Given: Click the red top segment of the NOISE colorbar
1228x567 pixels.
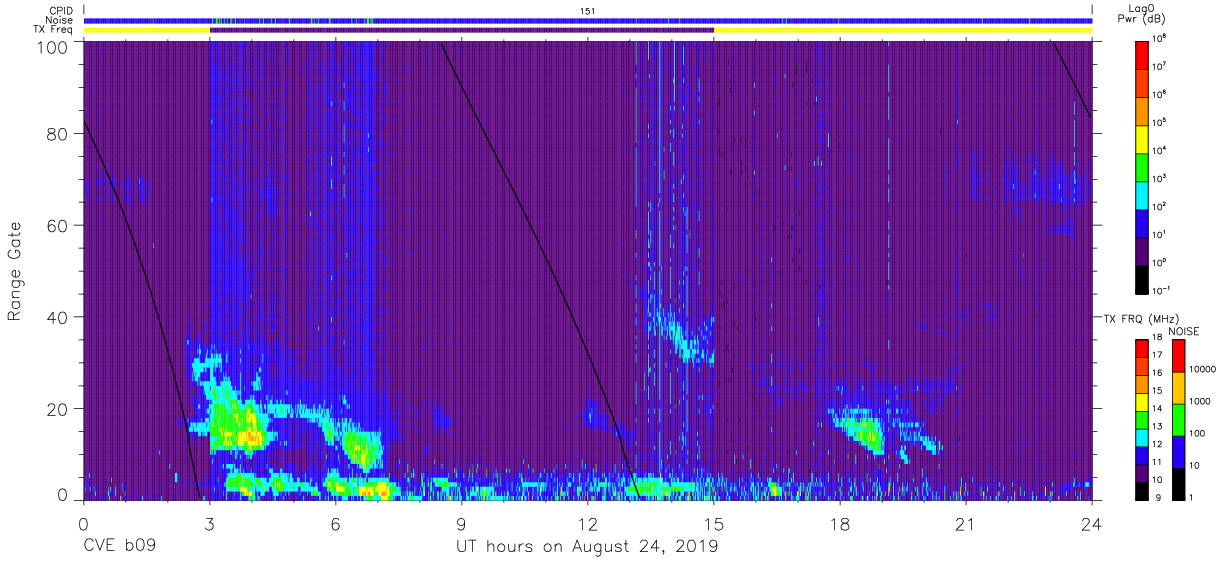Looking at the screenshot, I should coord(1178,355).
